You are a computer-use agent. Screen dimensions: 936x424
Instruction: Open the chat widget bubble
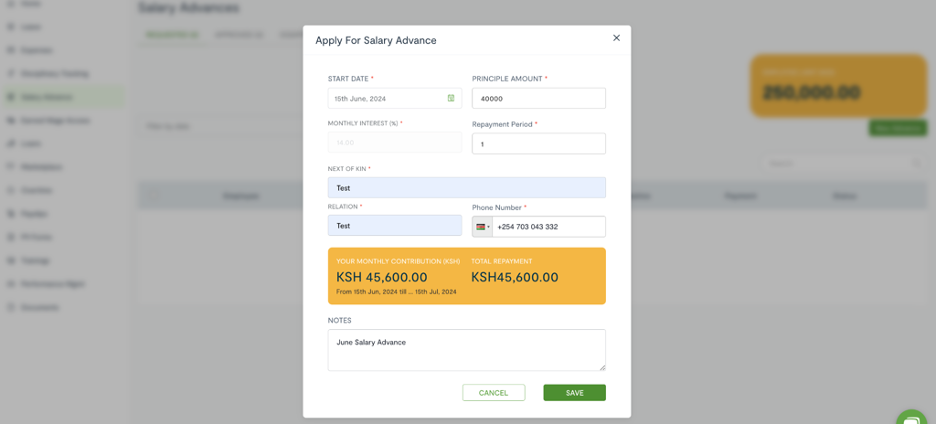click(911, 418)
